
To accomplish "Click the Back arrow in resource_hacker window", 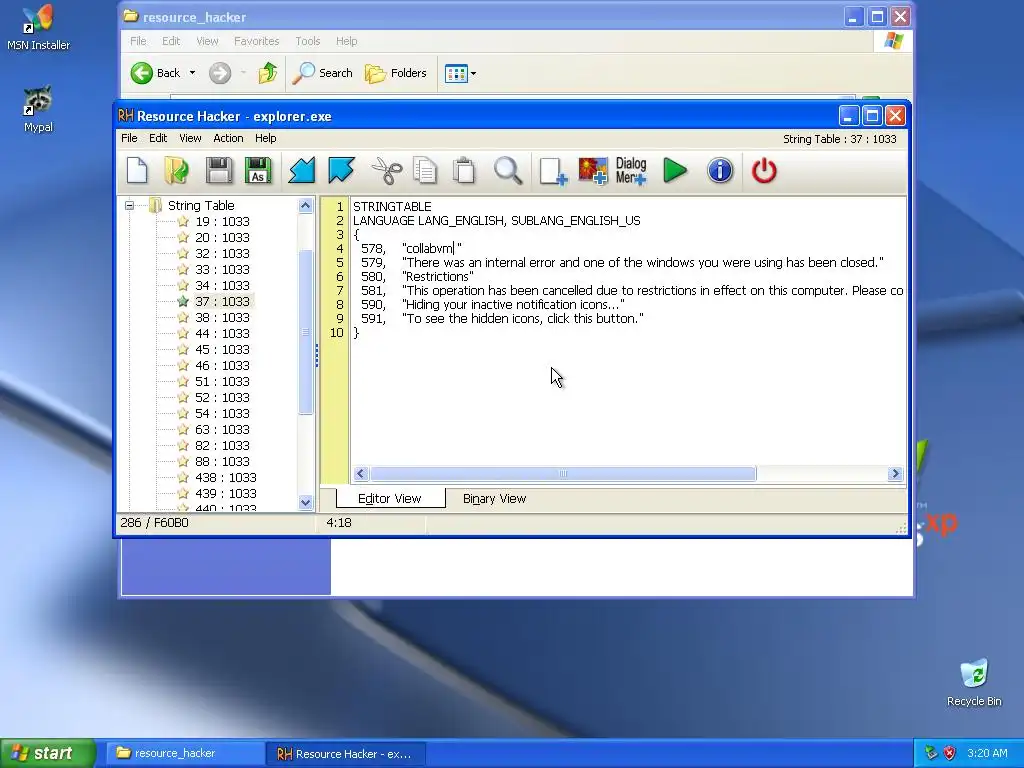I will (x=155, y=73).
